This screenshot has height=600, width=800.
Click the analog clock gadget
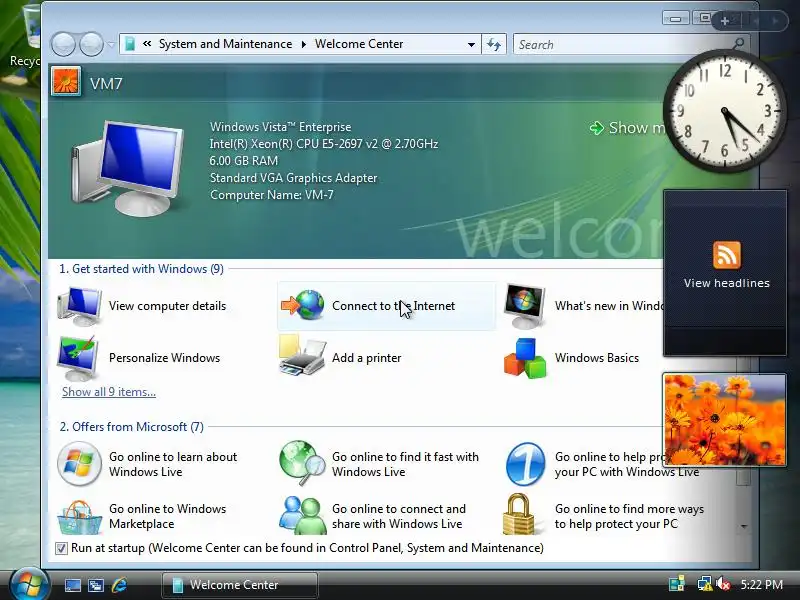pos(724,111)
